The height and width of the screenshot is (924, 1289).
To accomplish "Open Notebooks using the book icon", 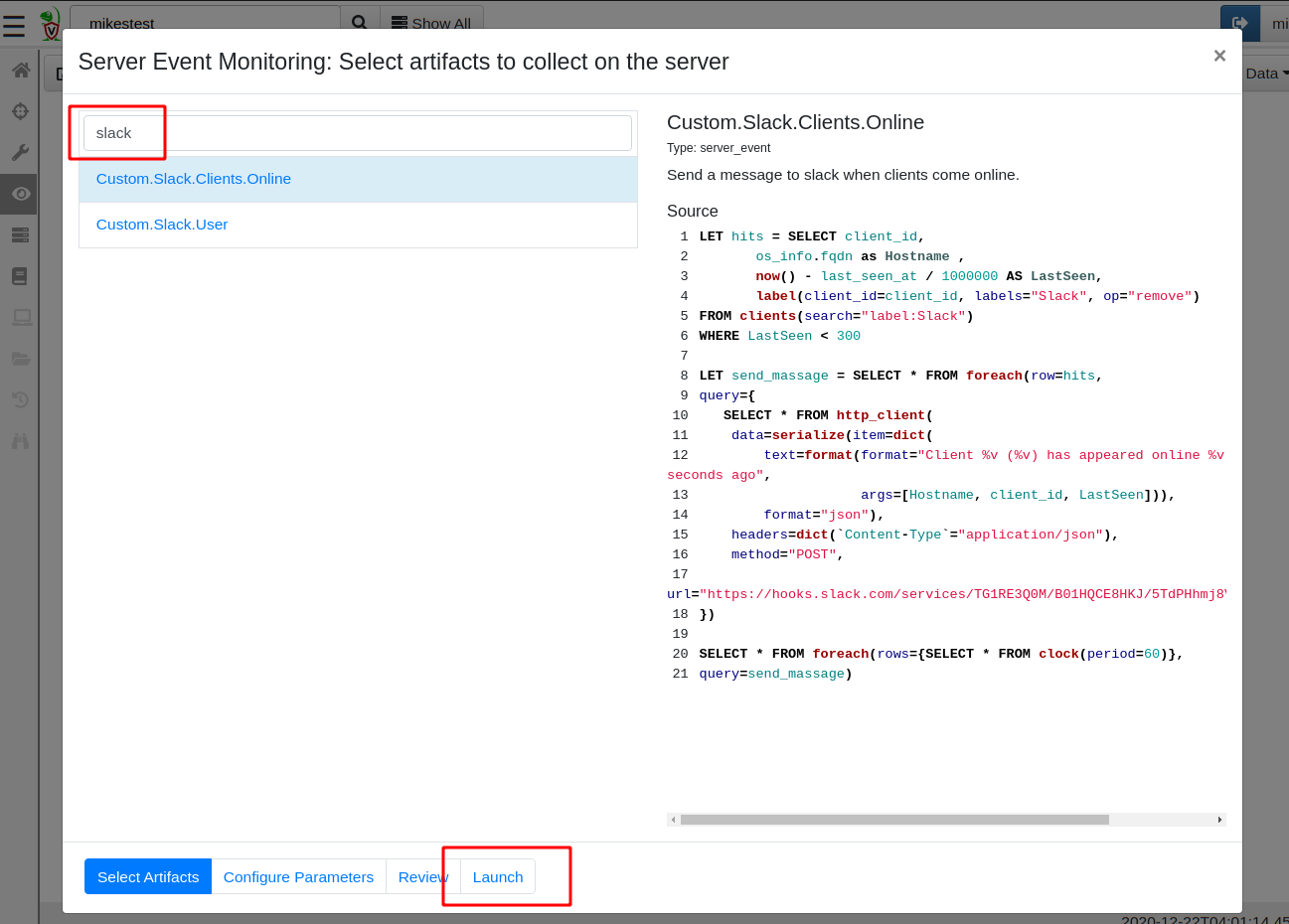I will click(19, 276).
